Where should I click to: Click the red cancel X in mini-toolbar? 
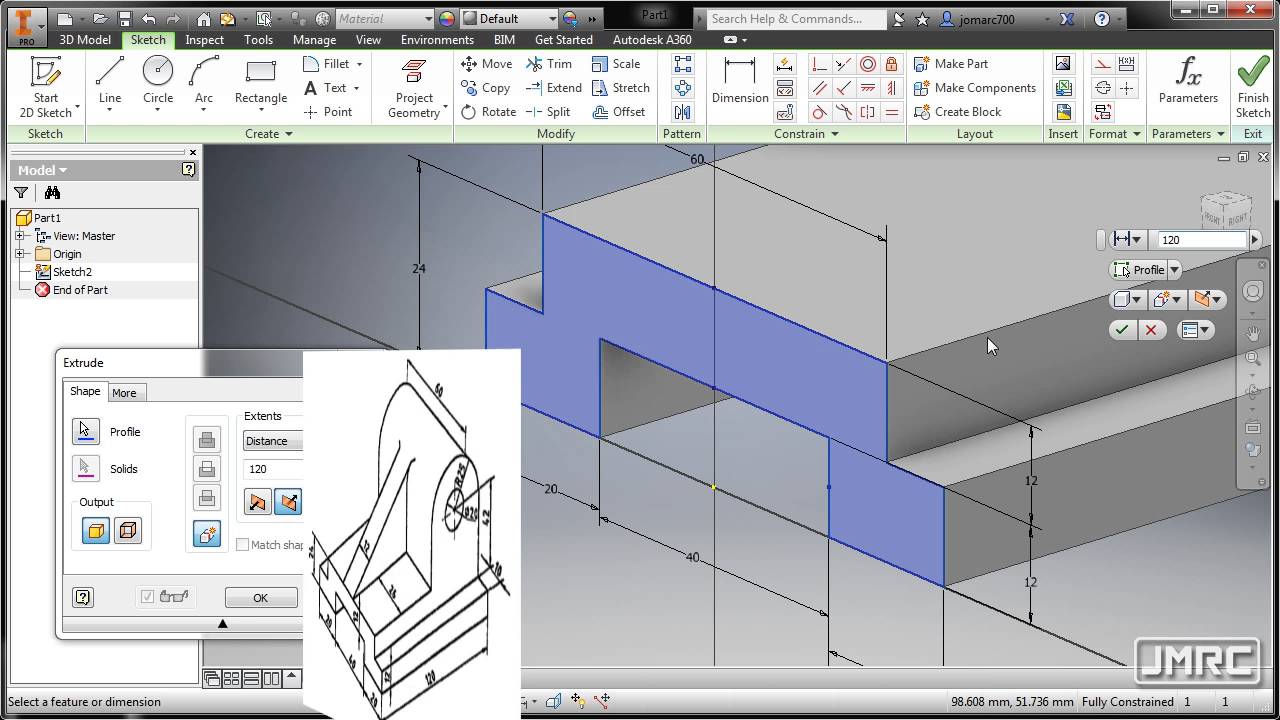pos(1151,330)
